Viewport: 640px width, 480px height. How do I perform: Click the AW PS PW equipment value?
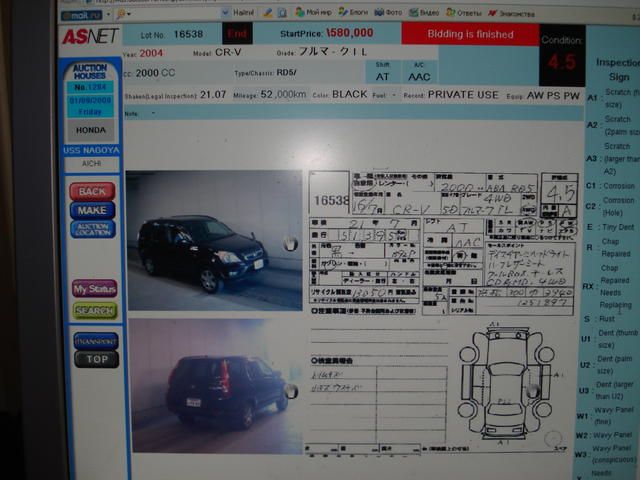coord(553,96)
